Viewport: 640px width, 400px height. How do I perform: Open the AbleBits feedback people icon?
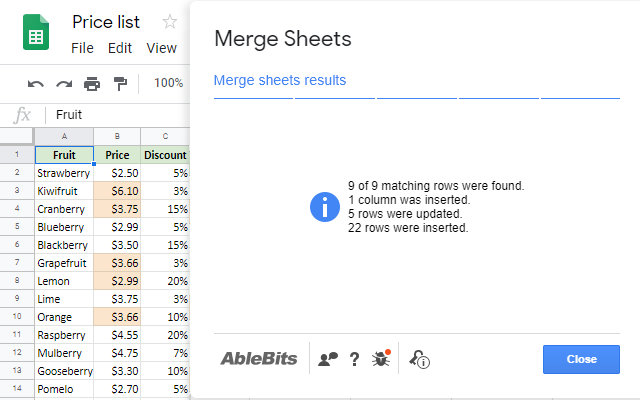(327, 359)
